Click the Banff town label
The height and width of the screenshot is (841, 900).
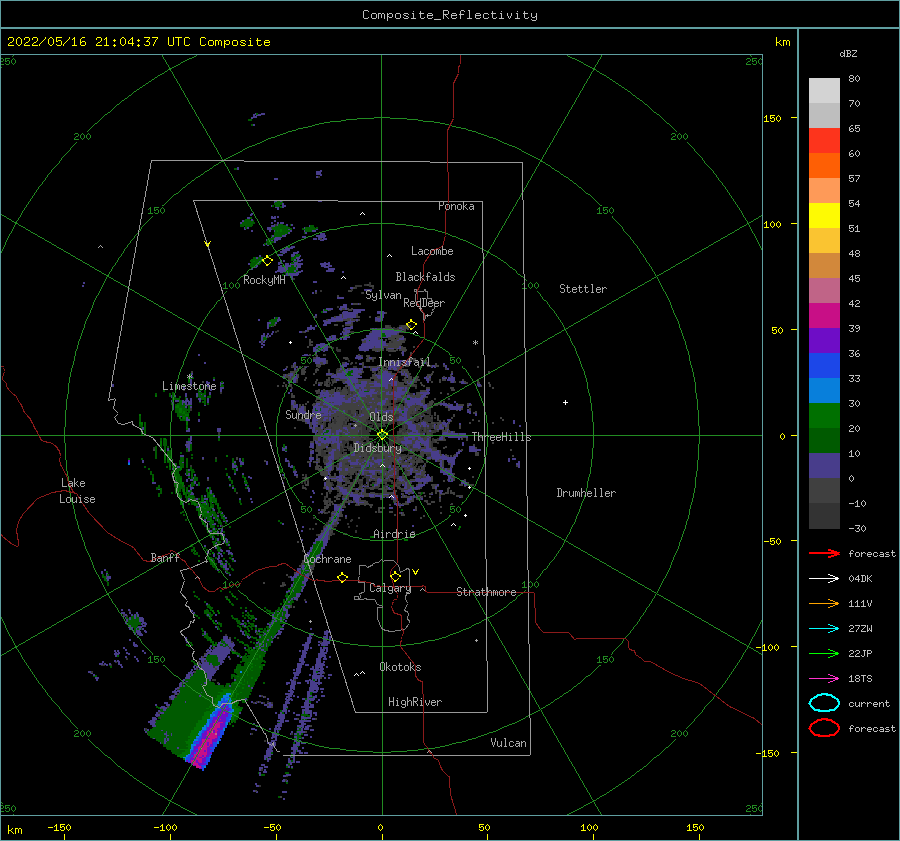point(165,557)
